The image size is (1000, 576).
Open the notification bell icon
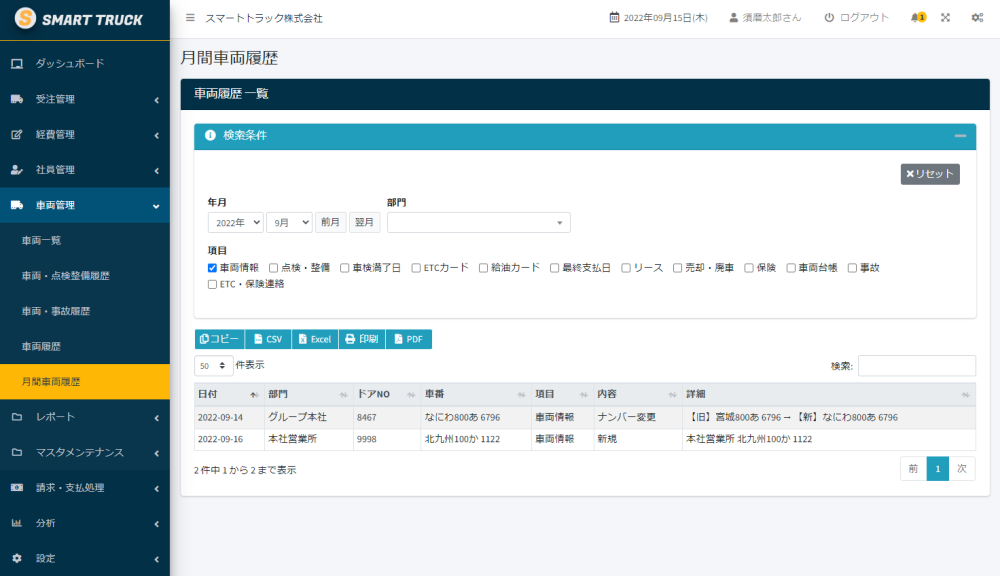click(916, 18)
